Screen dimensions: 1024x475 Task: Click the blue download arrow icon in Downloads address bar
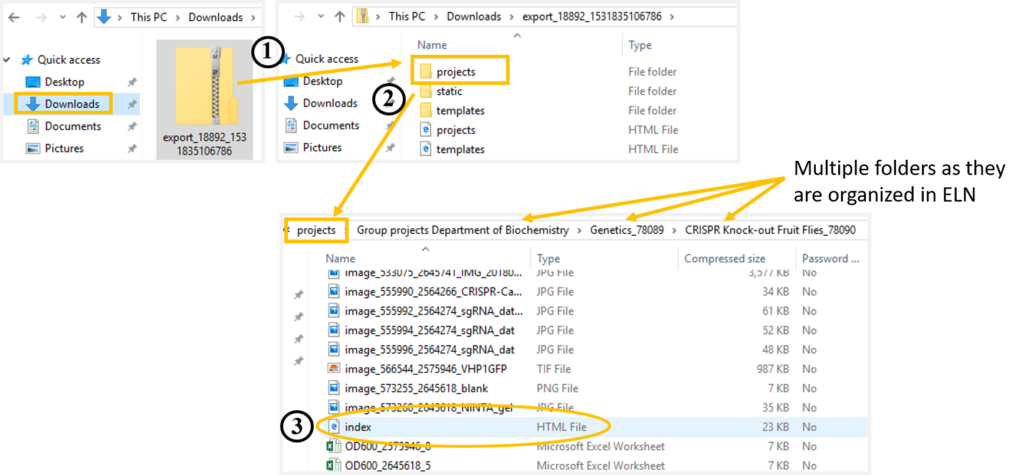click(x=103, y=18)
